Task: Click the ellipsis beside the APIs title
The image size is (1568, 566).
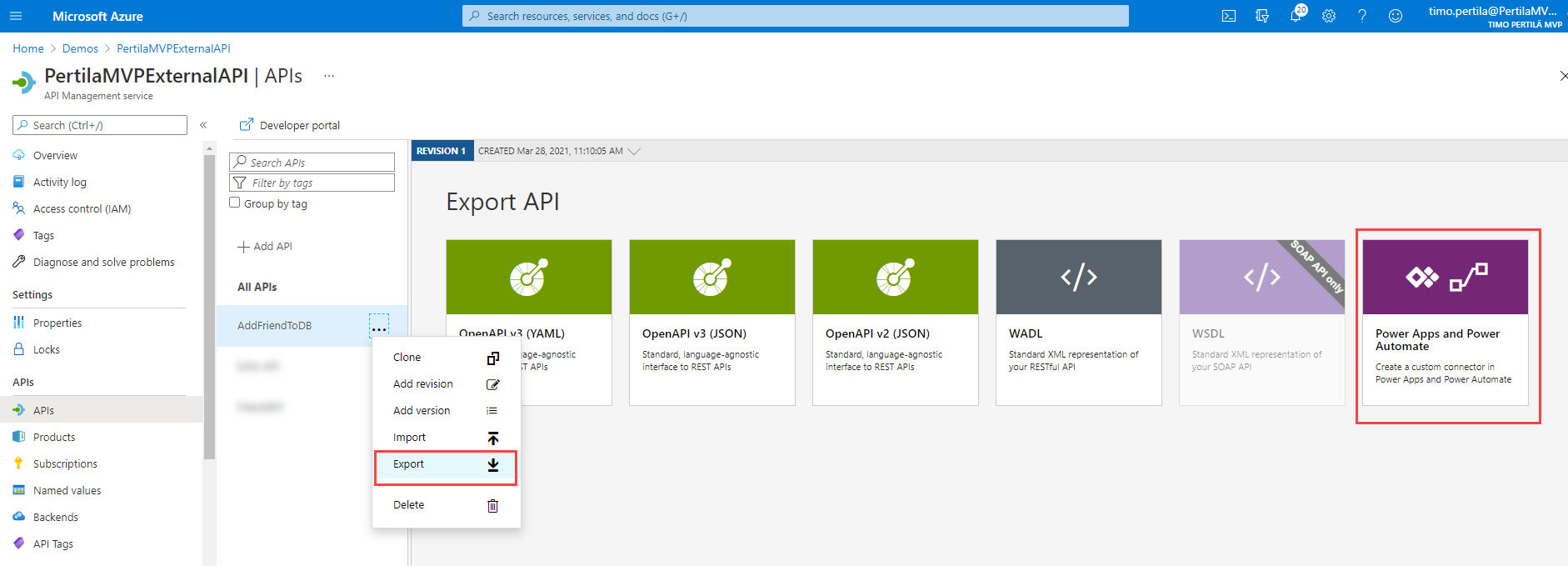Action: (329, 76)
